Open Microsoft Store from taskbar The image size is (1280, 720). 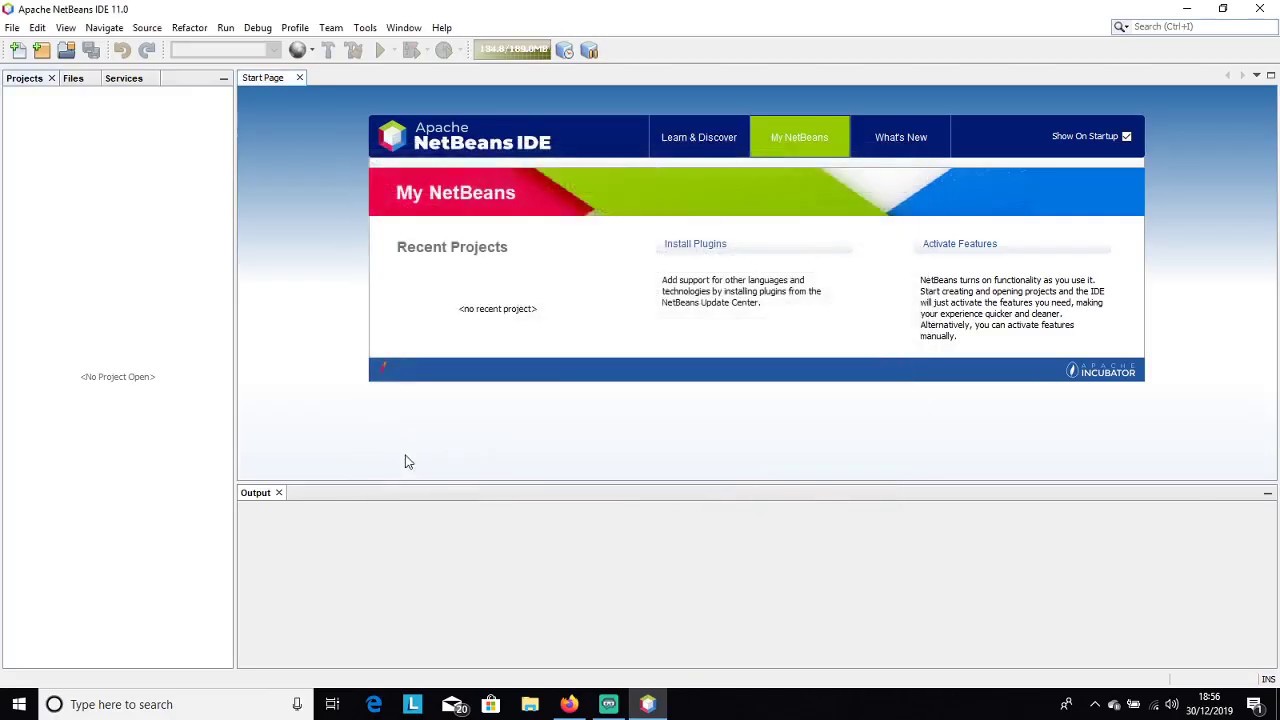point(491,704)
